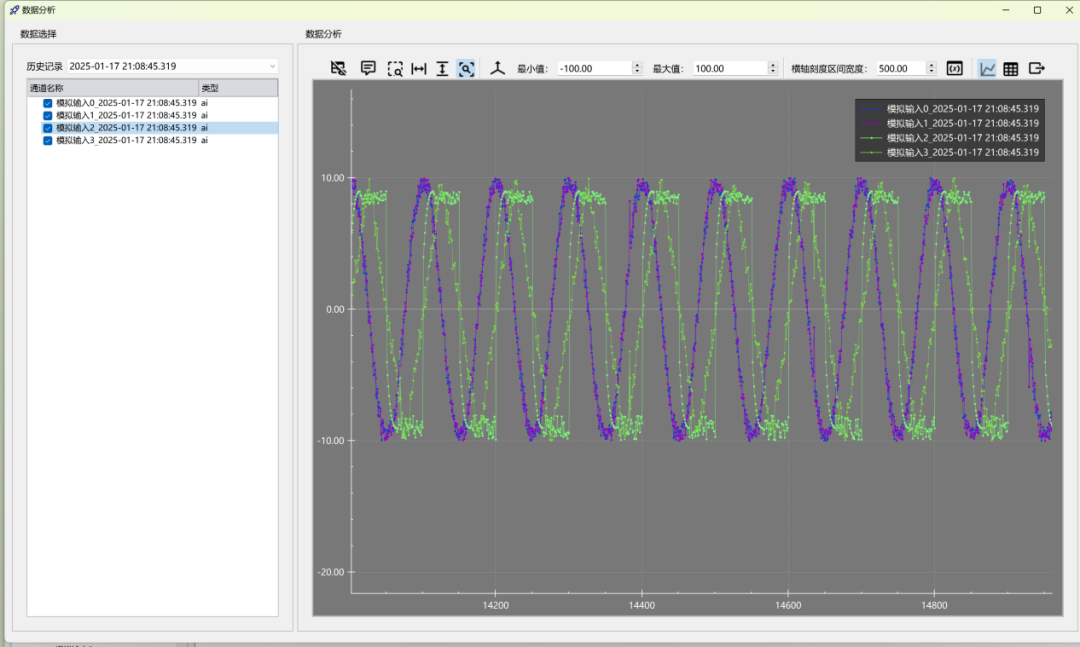Switch to the table grid view
Screen dimensions: 1080x647
pyautogui.click(x=1010, y=68)
